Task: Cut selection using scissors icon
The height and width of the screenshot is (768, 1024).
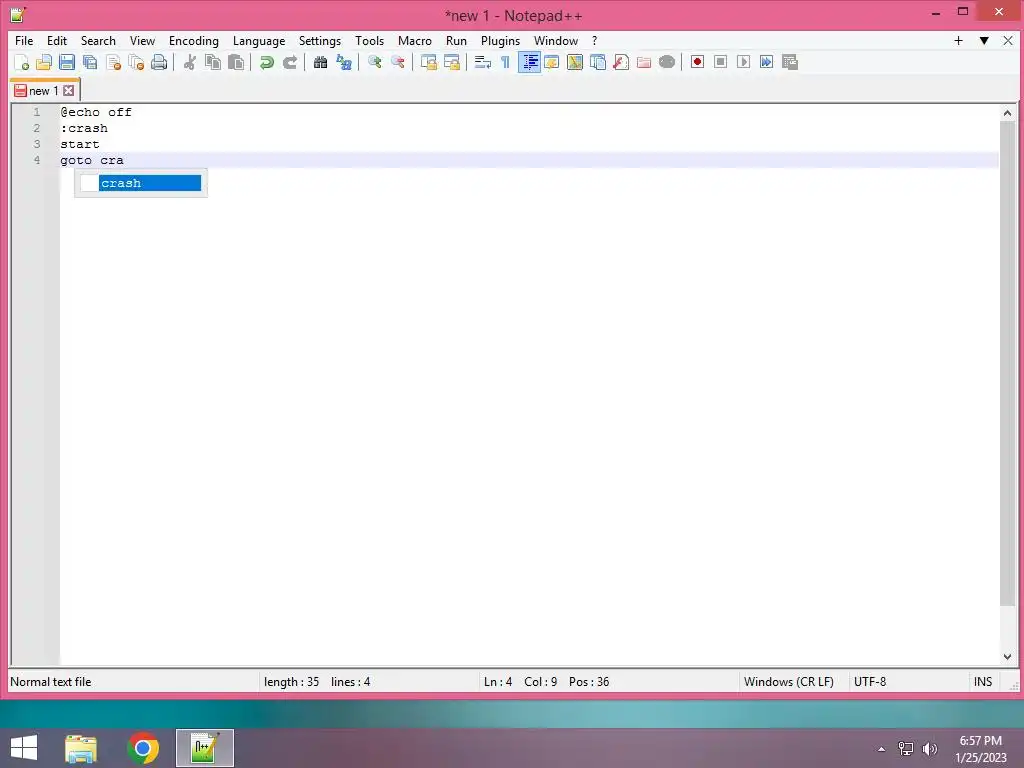Action: (189, 63)
